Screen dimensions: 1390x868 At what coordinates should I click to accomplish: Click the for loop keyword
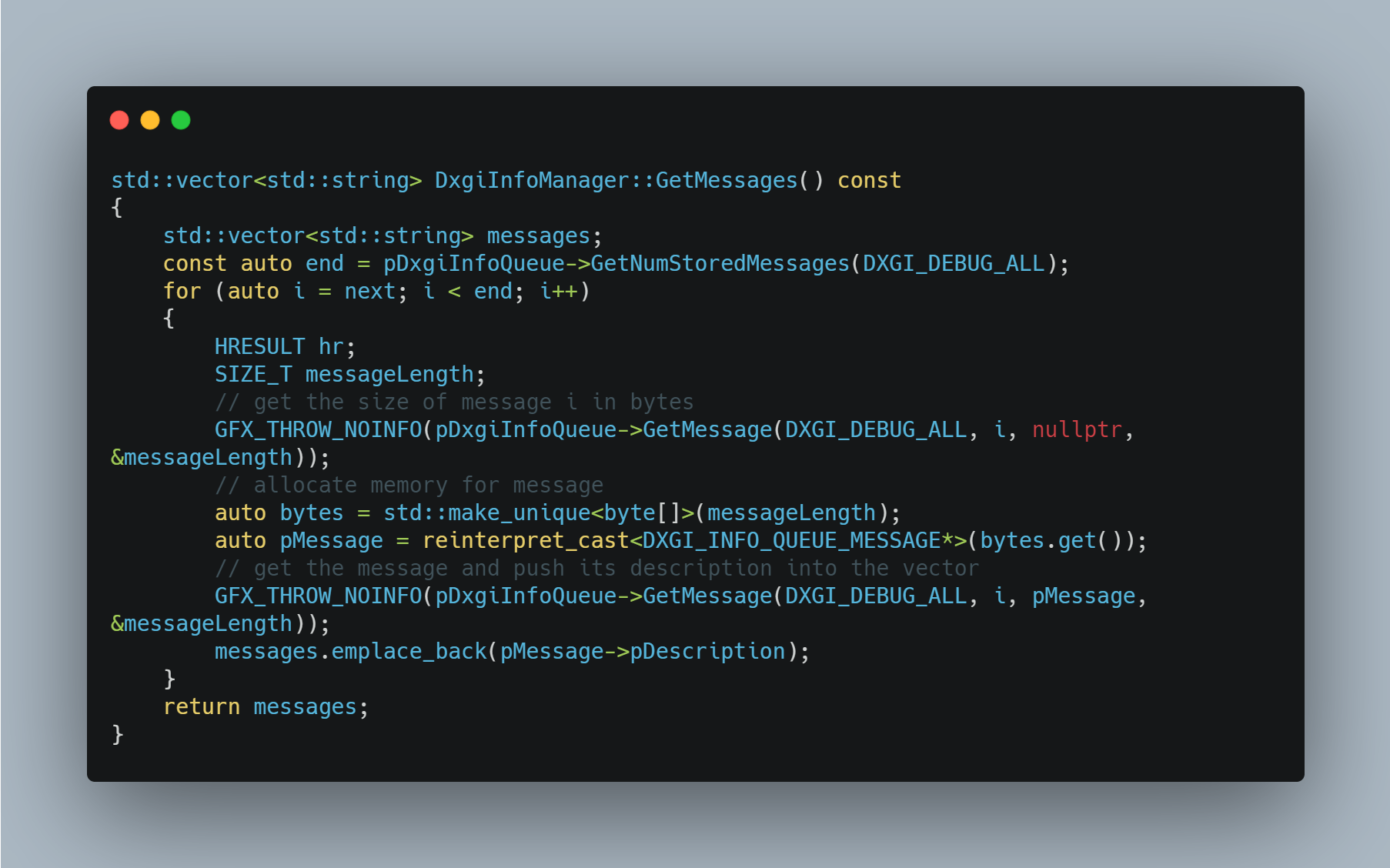coord(182,291)
